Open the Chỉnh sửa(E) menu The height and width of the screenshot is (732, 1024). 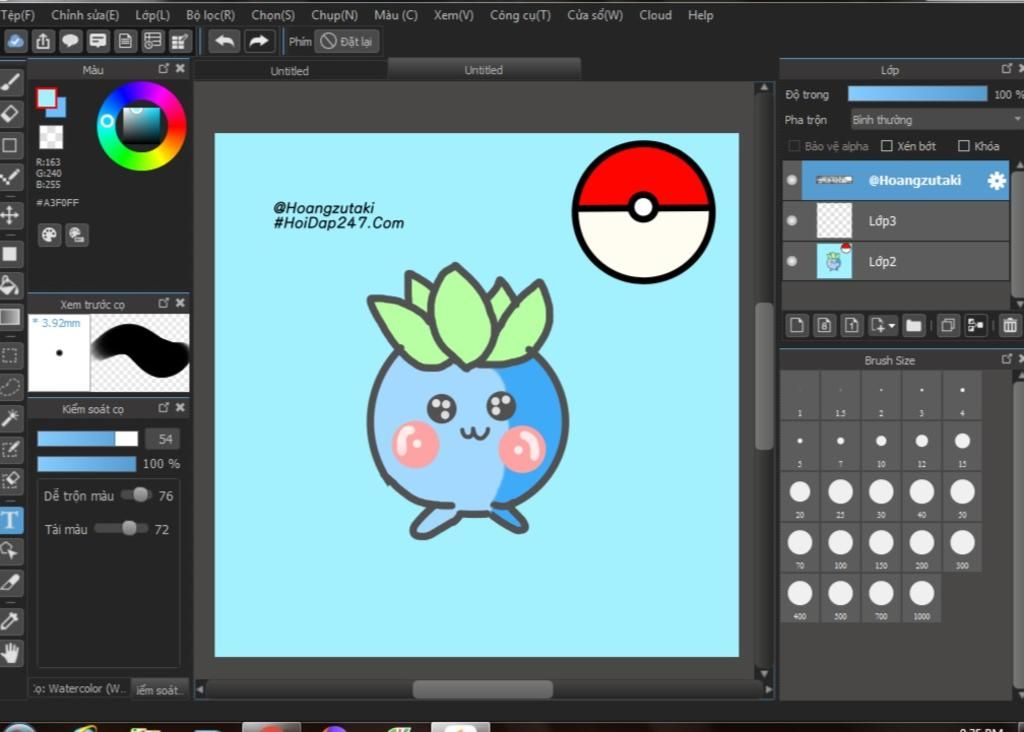tap(85, 15)
